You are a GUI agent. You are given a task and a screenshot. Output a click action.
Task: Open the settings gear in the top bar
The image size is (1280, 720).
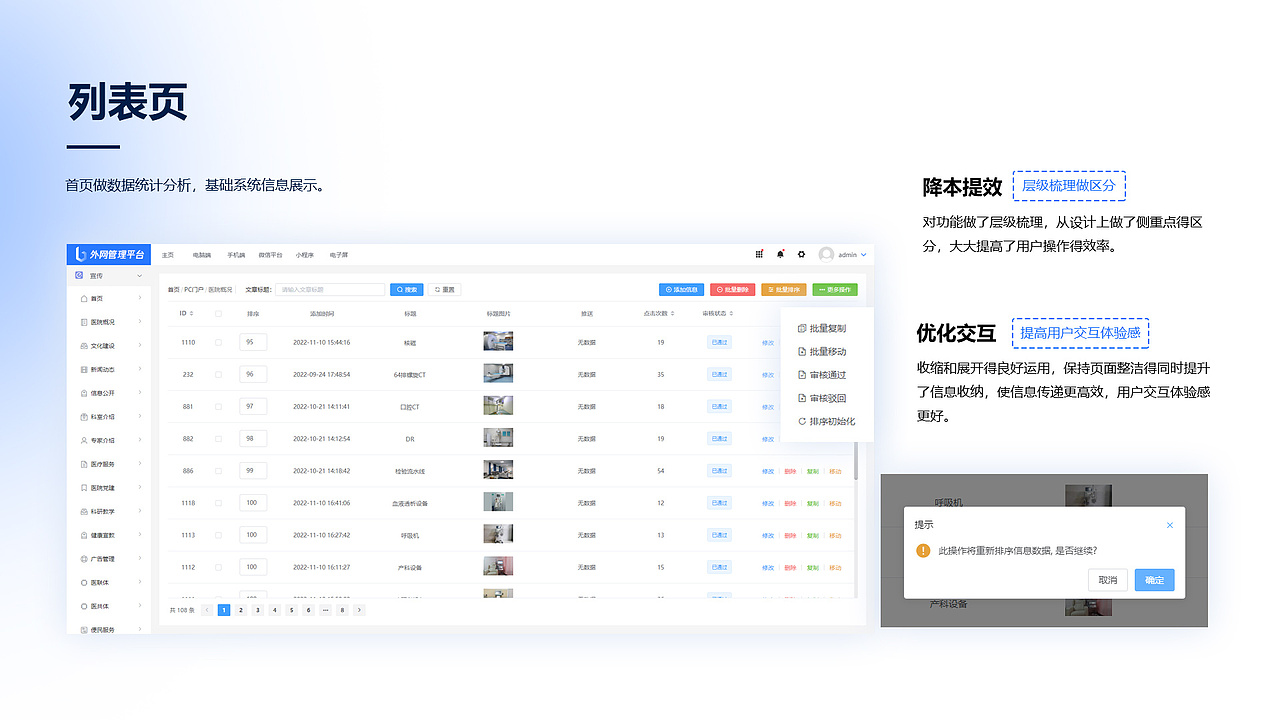[801, 254]
